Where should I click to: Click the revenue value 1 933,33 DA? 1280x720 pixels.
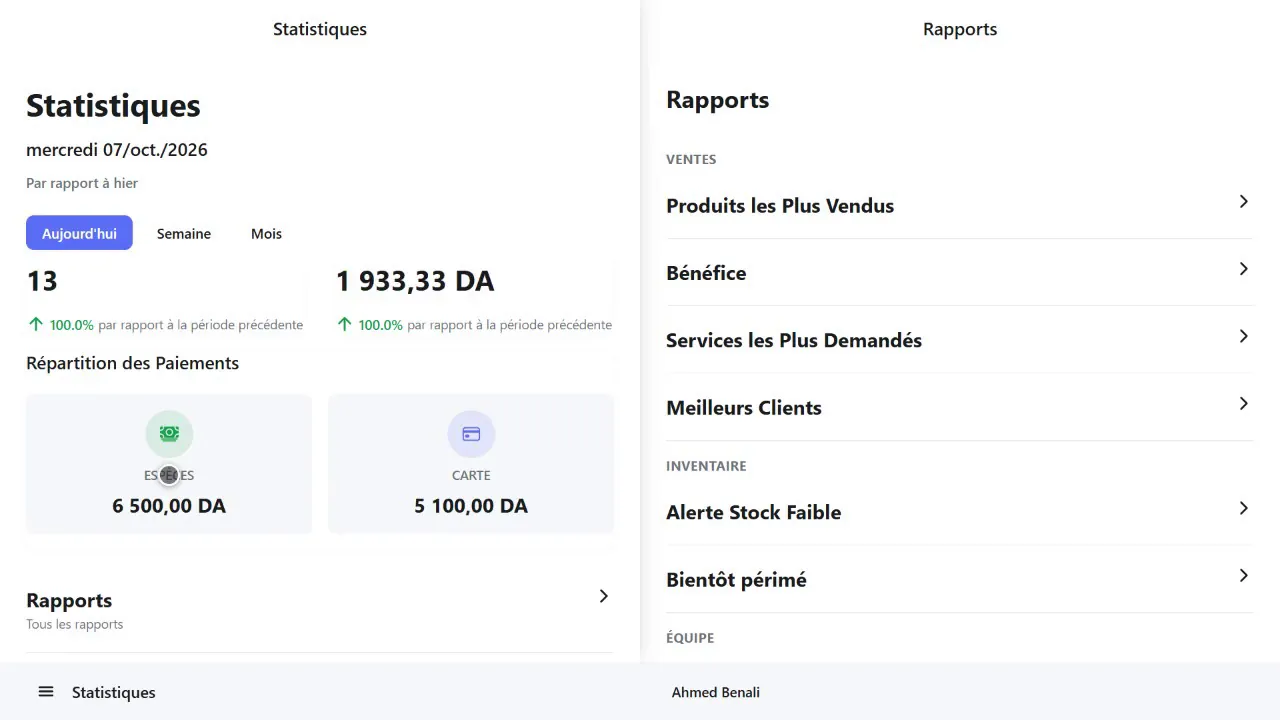415,281
